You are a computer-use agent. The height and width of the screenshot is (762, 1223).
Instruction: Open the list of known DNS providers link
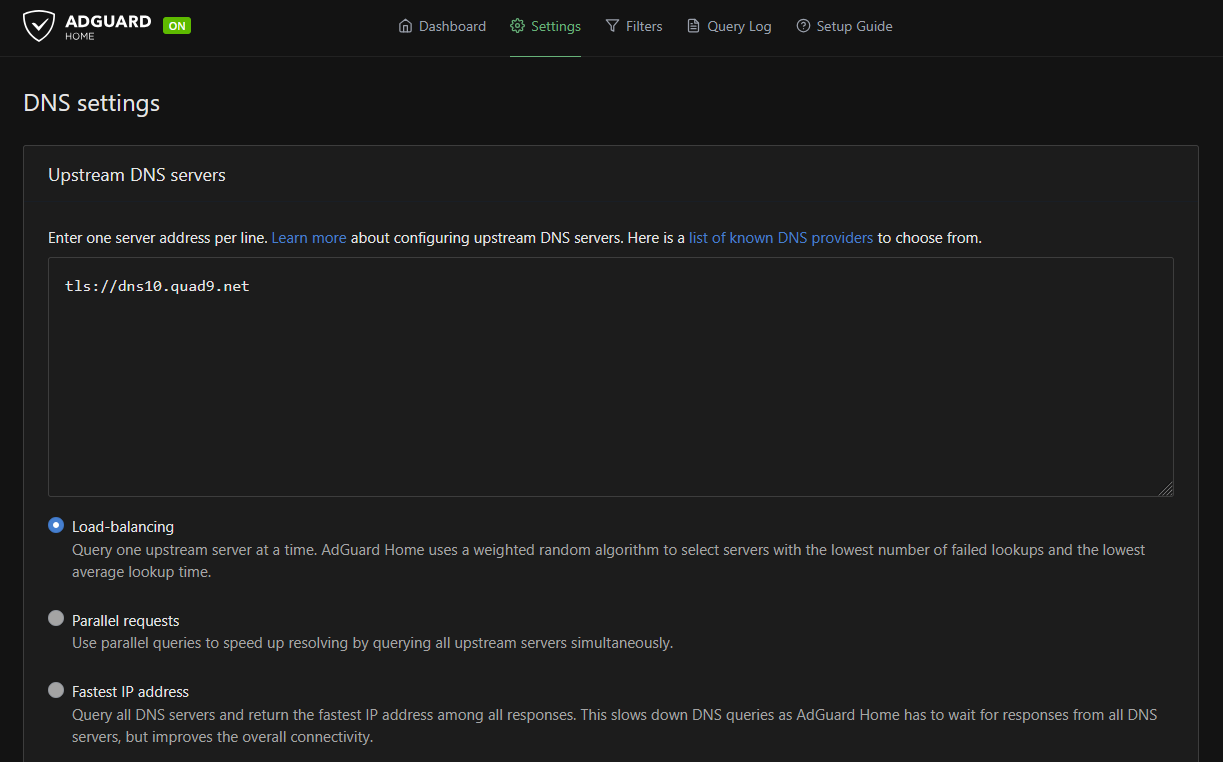pyautogui.click(x=780, y=238)
